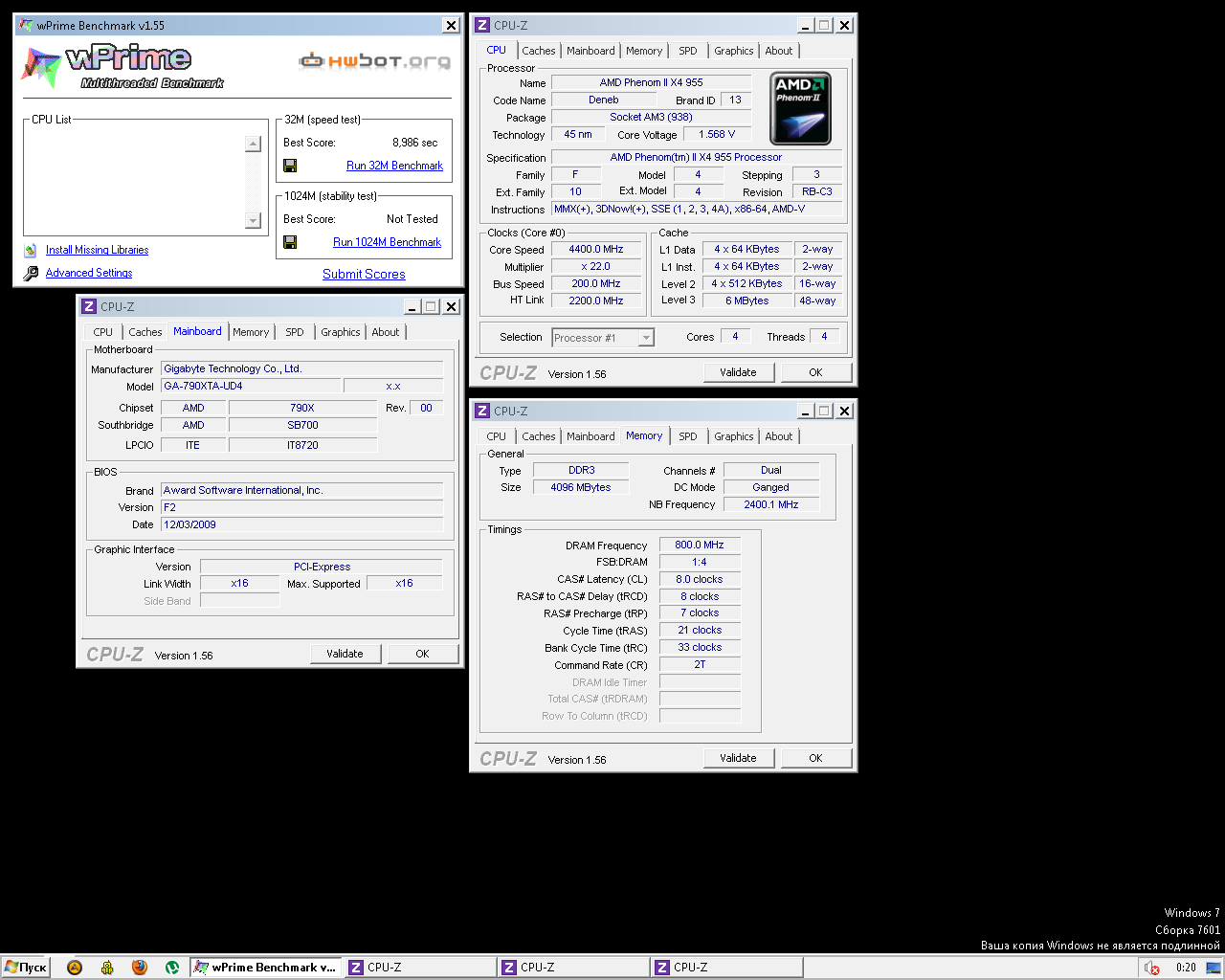The image size is (1225, 980).
Task: Open the About tab in the CPU-Z Mainboard window
Action: coord(386,332)
